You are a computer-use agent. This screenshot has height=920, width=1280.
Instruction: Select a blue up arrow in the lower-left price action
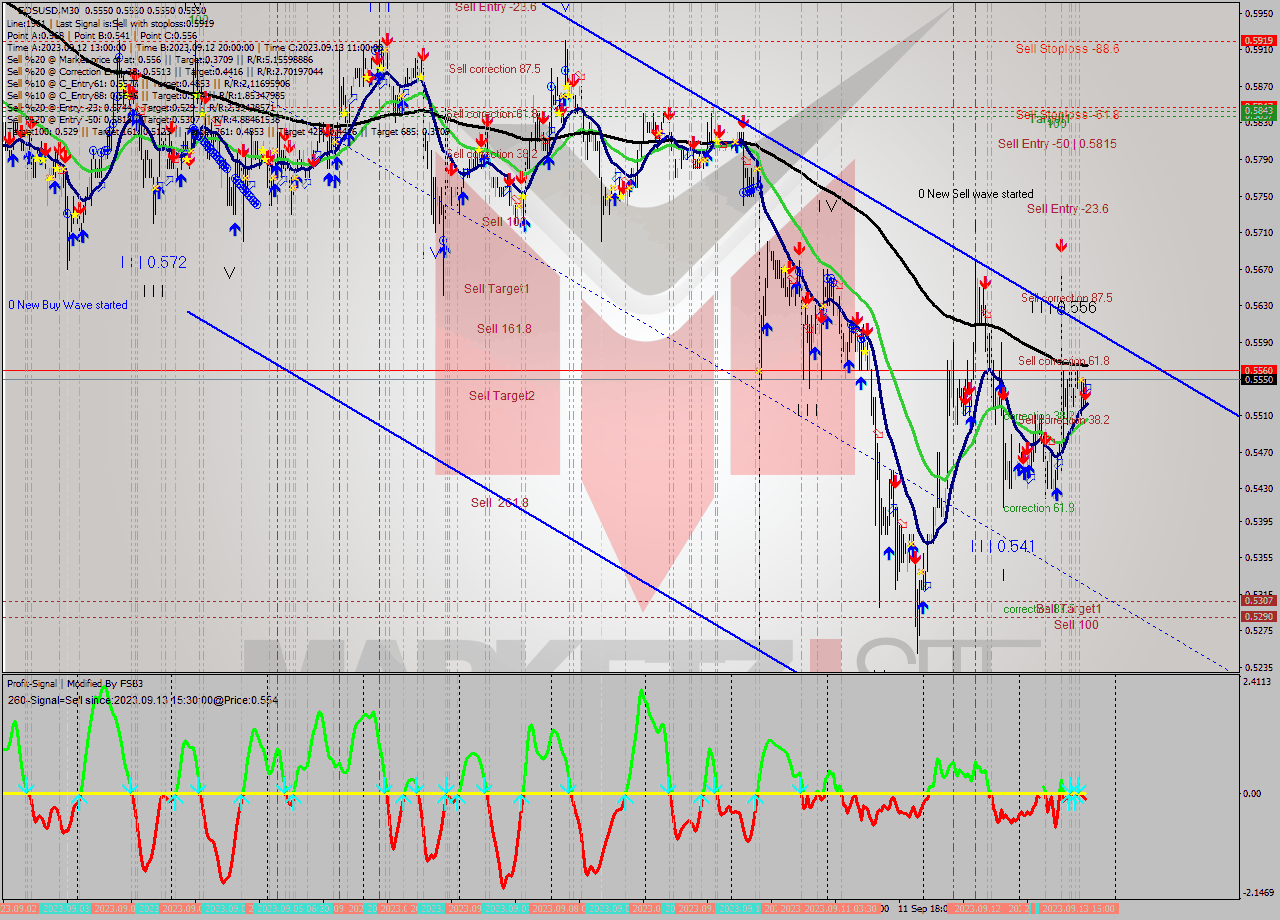(75, 238)
